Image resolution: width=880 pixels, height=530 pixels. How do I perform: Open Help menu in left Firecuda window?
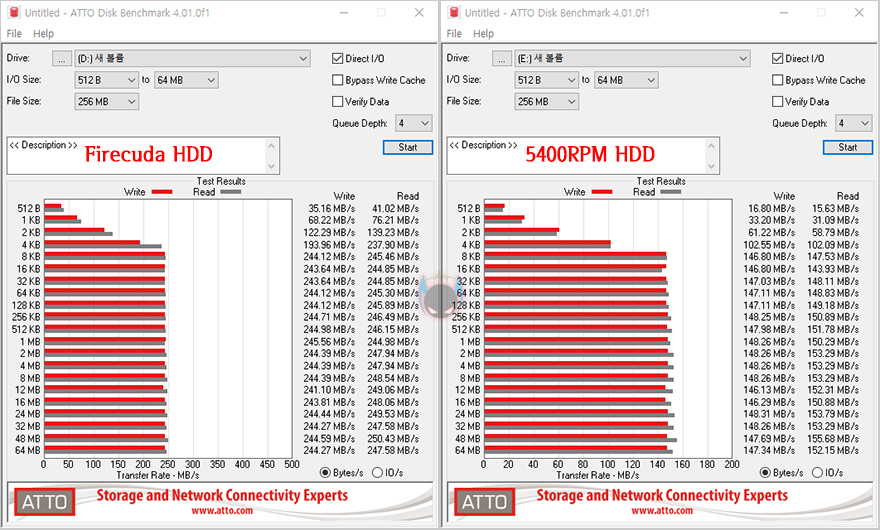[x=43, y=34]
